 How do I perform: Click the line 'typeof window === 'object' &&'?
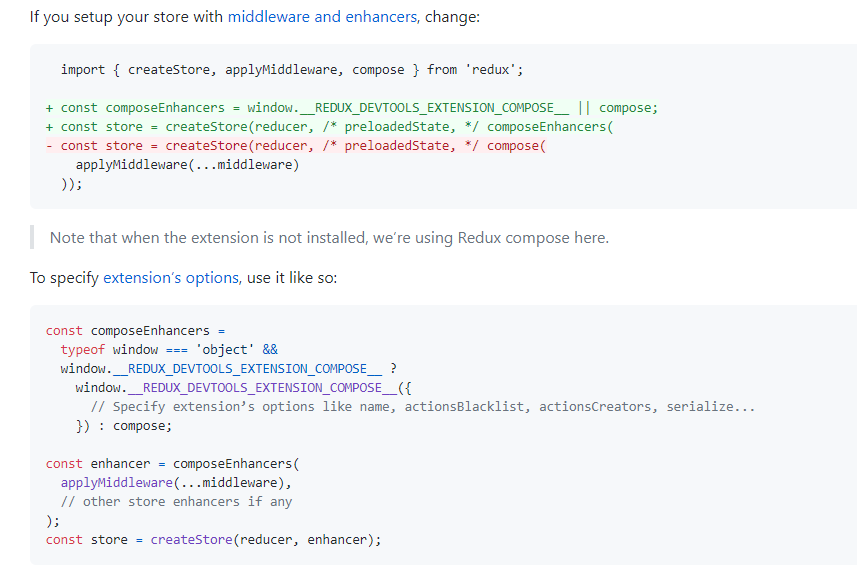(x=169, y=350)
